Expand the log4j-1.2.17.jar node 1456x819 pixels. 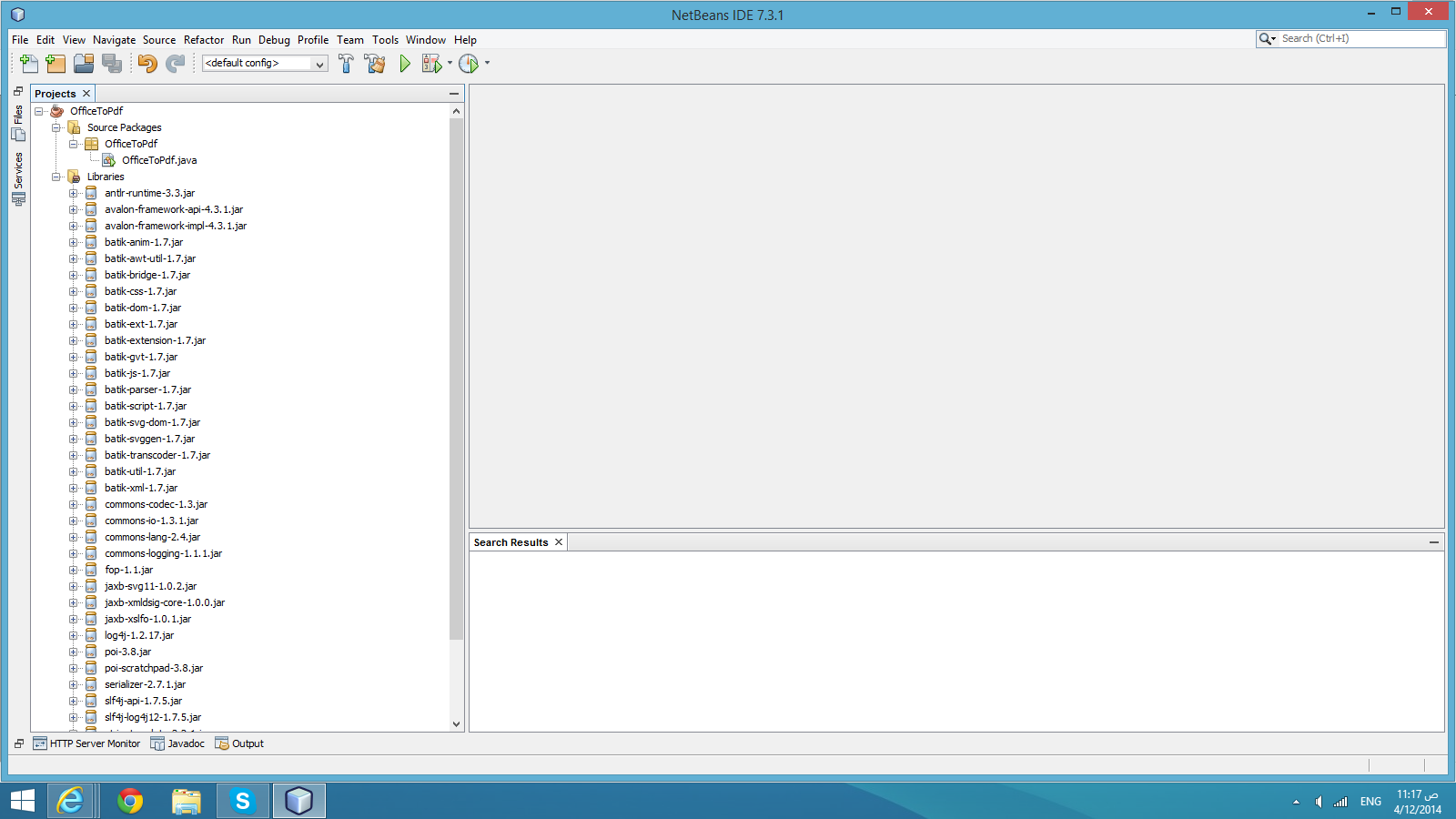[x=74, y=635]
